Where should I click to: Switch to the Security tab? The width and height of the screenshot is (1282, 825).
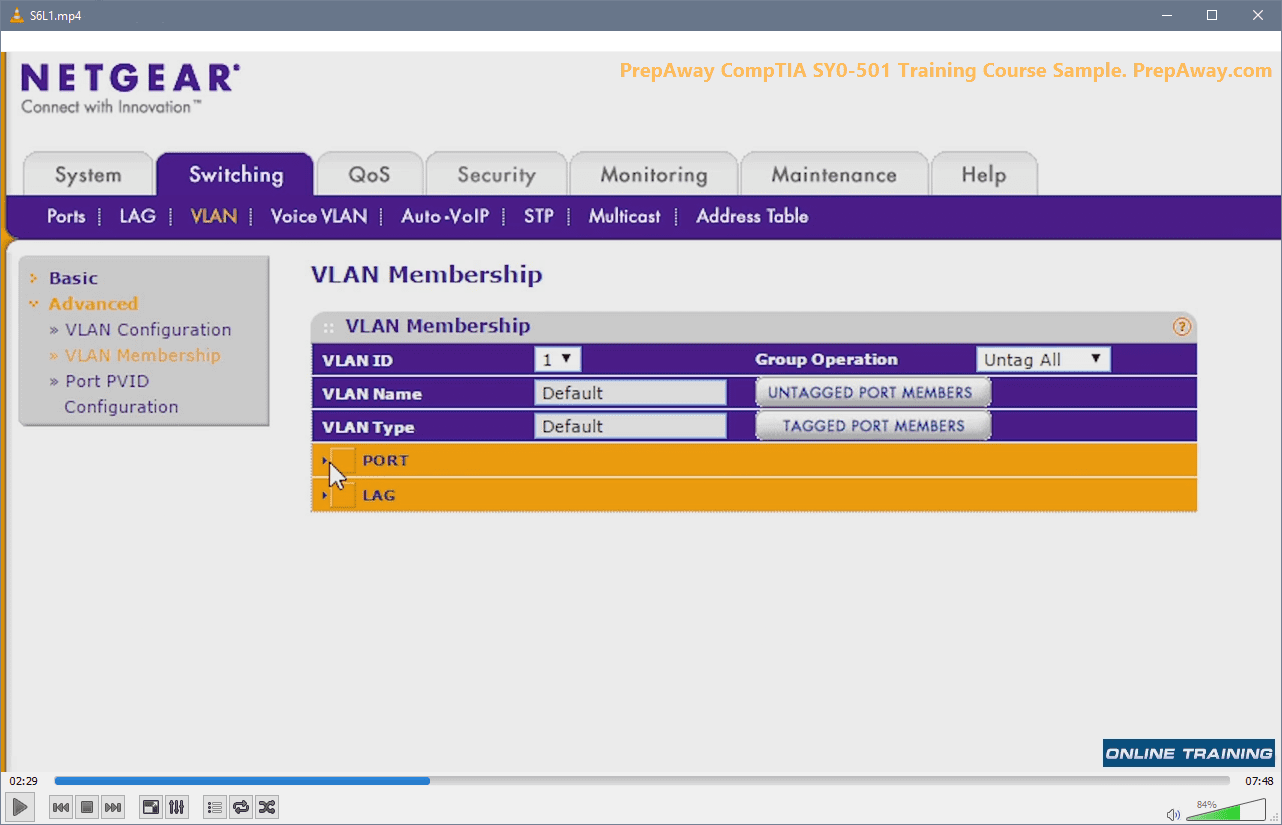(496, 175)
